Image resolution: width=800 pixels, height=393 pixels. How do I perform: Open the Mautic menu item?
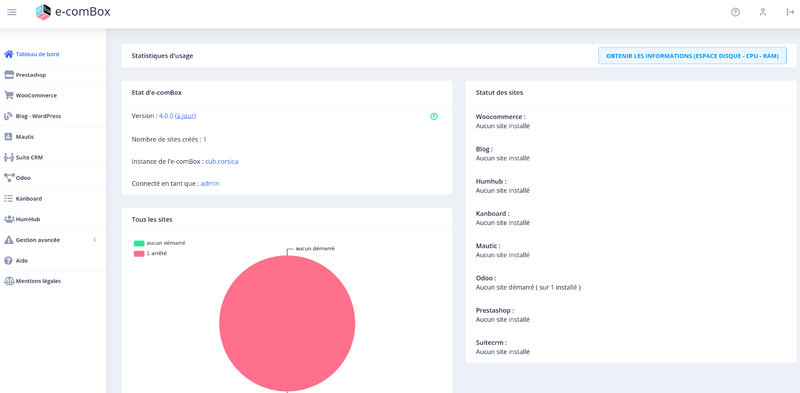pyautogui.click(x=53, y=137)
